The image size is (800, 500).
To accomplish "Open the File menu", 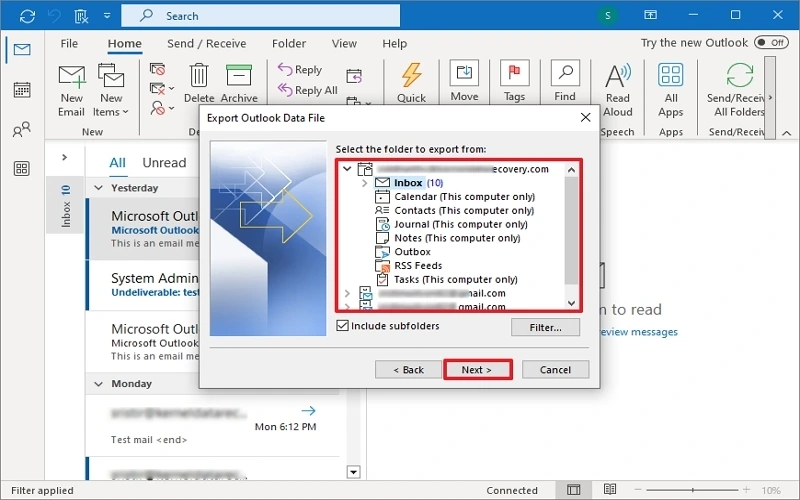I will point(69,43).
